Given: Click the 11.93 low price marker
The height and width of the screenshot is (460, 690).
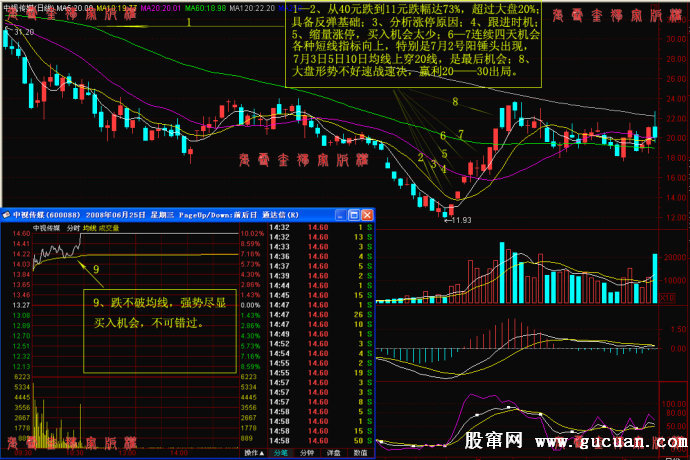Looking at the screenshot, I should 460,220.
